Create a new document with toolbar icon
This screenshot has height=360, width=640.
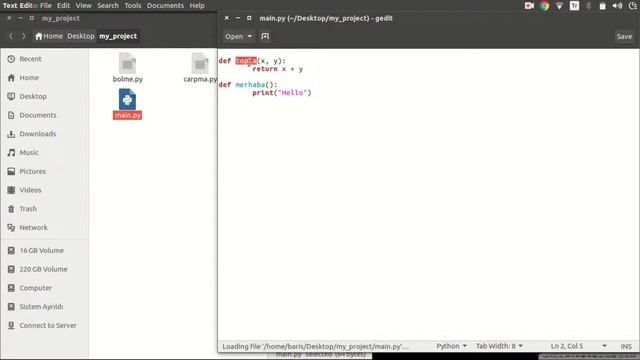click(265, 36)
